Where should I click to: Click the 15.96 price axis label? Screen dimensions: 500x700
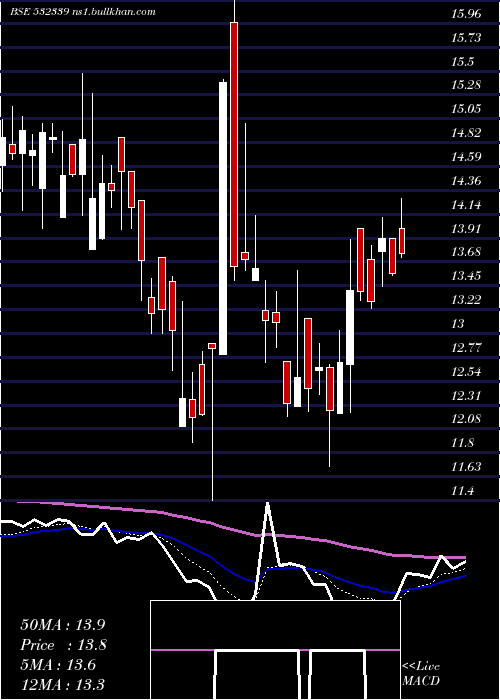click(466, 14)
